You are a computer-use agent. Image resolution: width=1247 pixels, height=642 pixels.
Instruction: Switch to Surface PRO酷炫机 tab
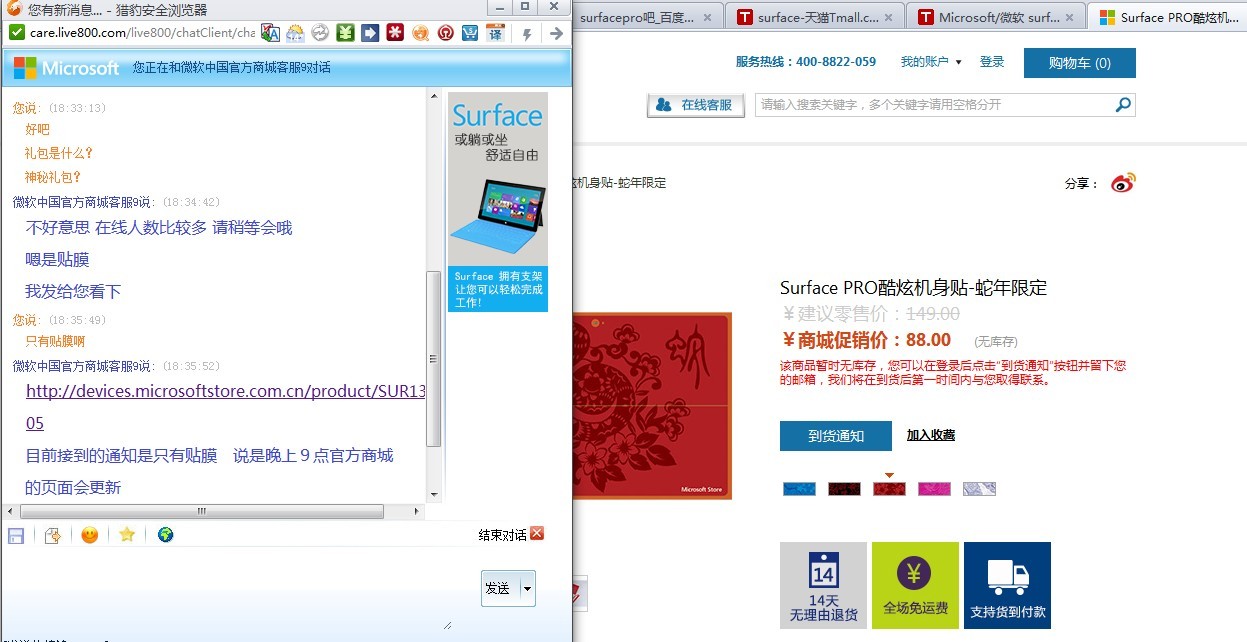tap(1170, 17)
